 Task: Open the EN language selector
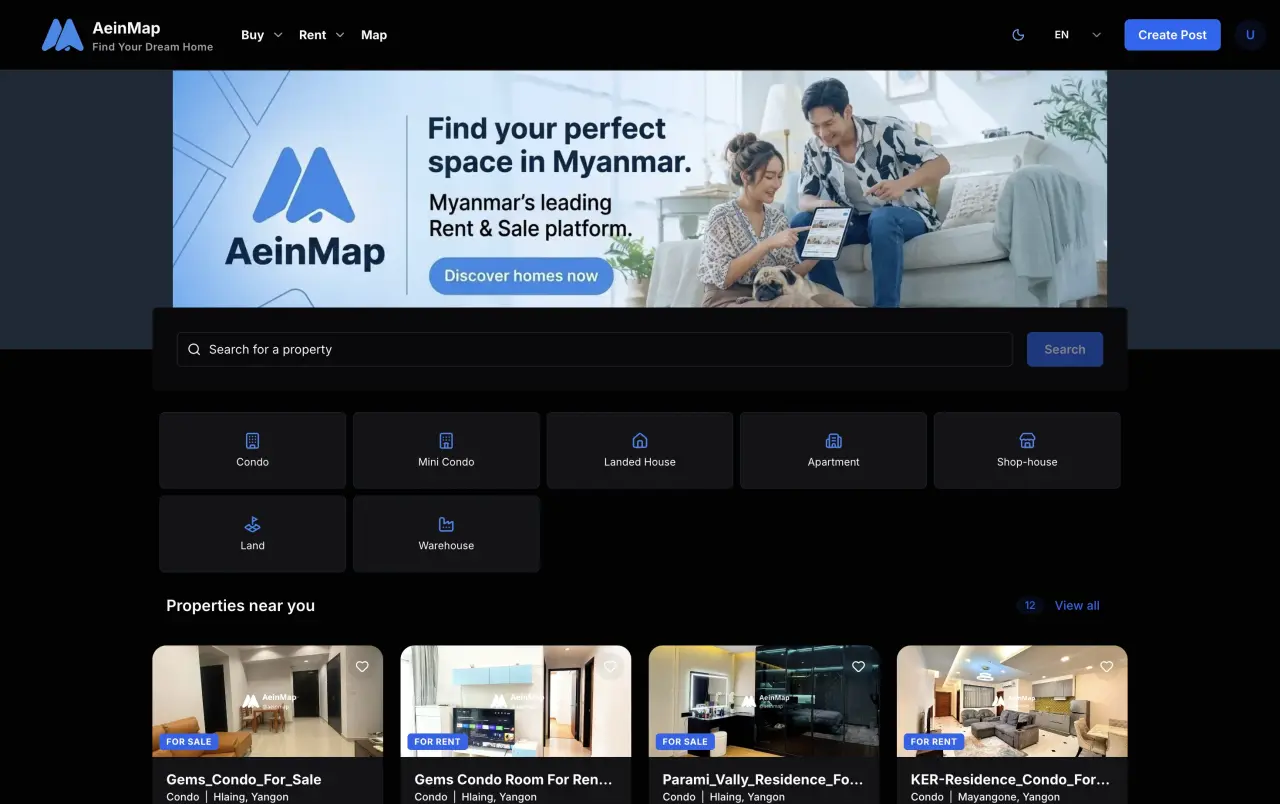(x=1077, y=35)
